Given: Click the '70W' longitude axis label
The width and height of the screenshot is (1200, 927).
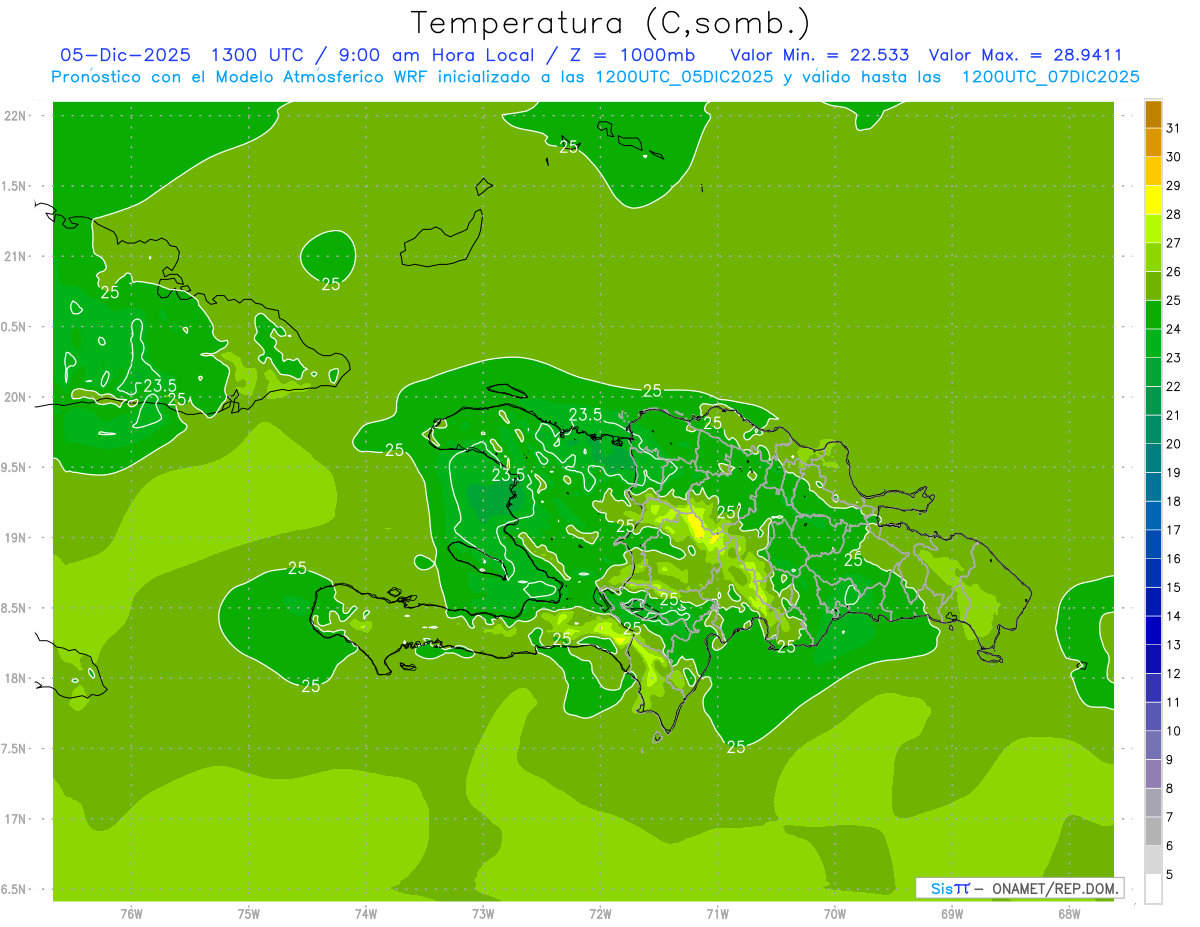Looking at the screenshot, I should [835, 914].
